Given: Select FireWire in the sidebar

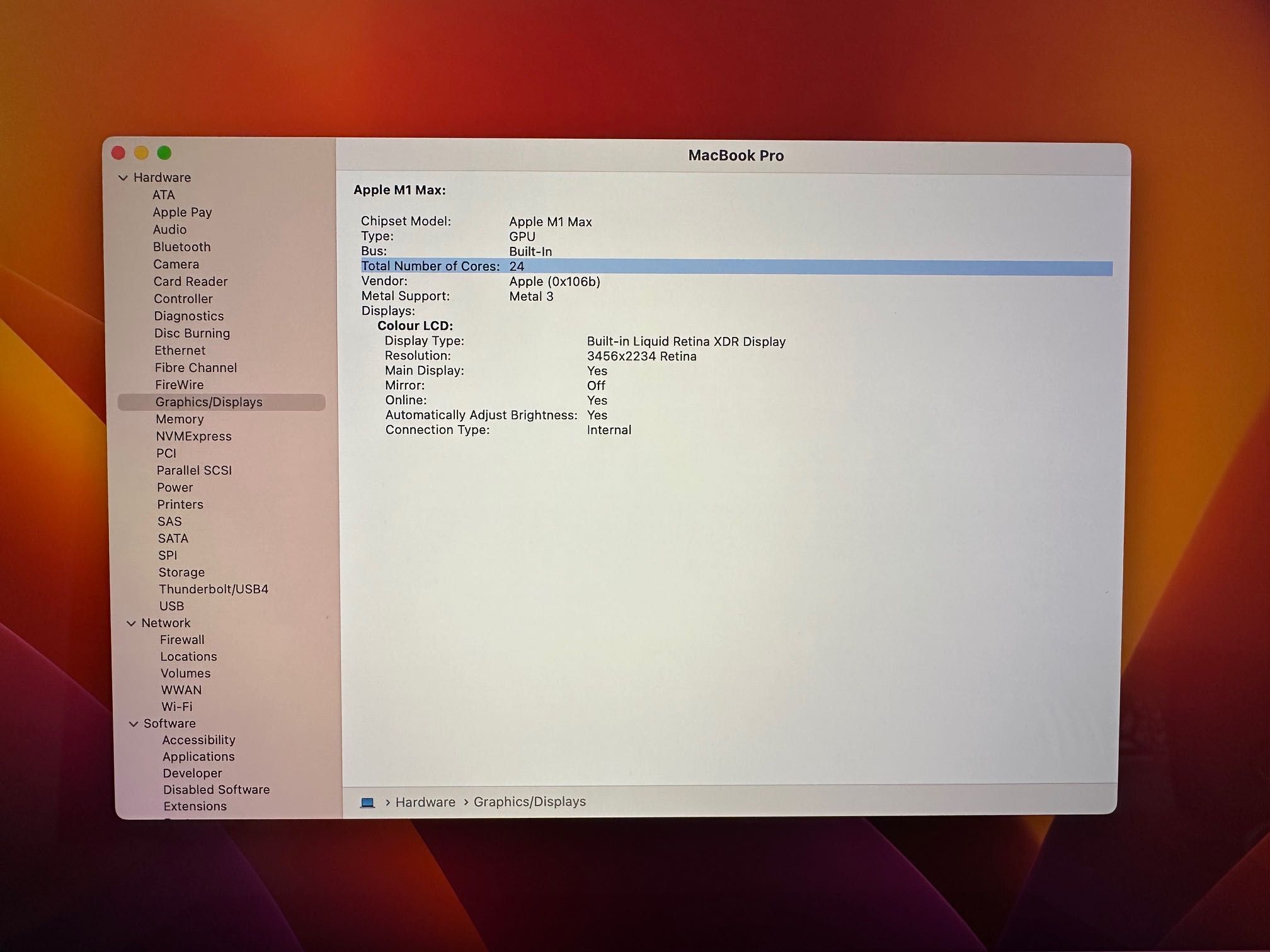Looking at the screenshot, I should pos(180,385).
